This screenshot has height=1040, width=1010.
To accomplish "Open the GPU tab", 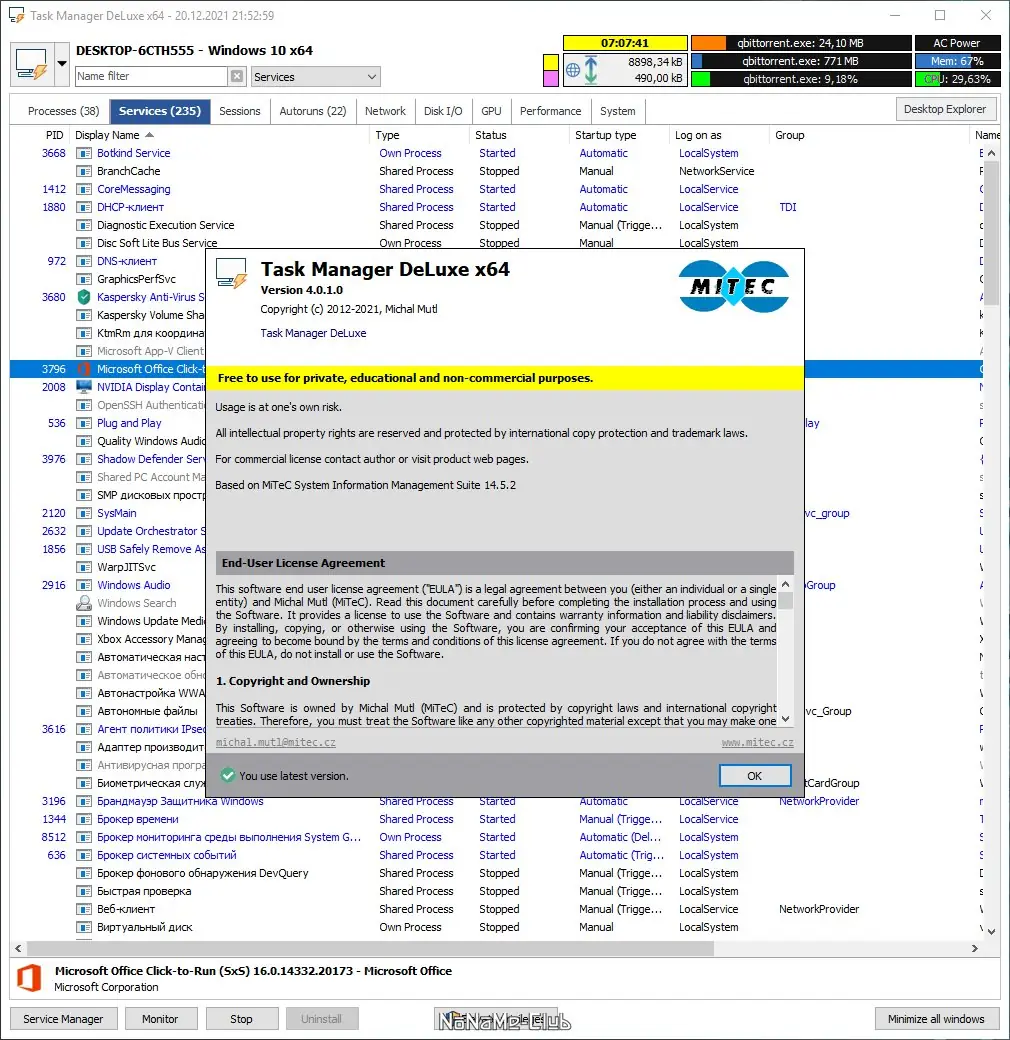I will coord(491,111).
